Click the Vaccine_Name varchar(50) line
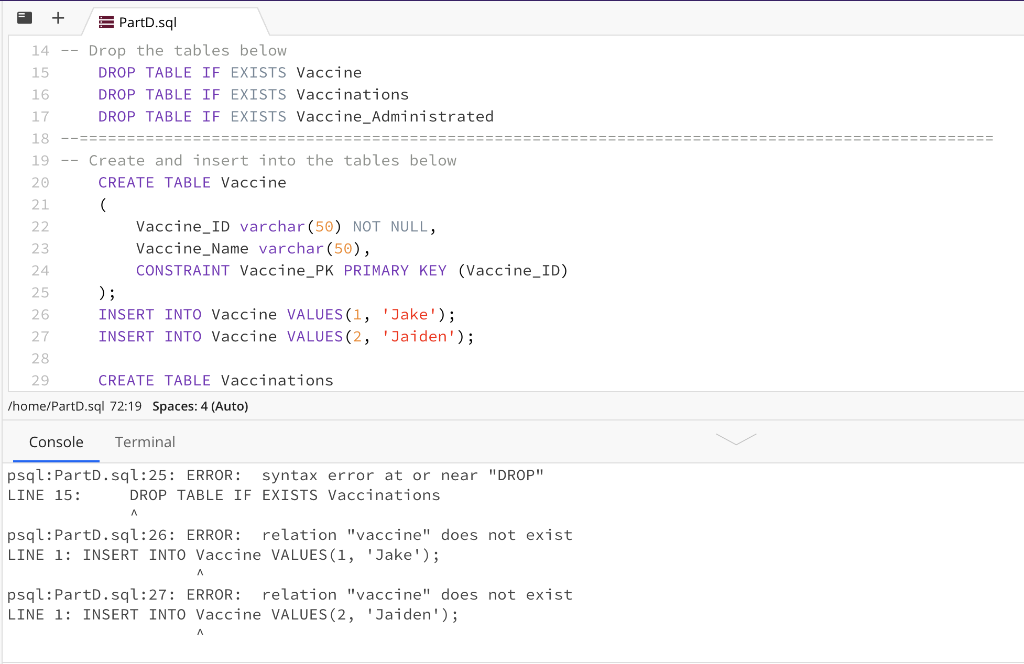 pos(250,248)
